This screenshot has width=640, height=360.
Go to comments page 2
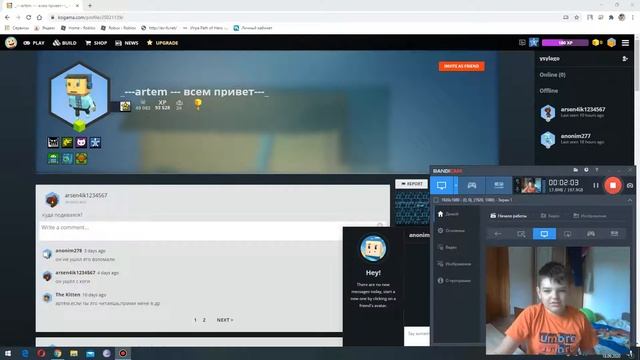[204, 320]
